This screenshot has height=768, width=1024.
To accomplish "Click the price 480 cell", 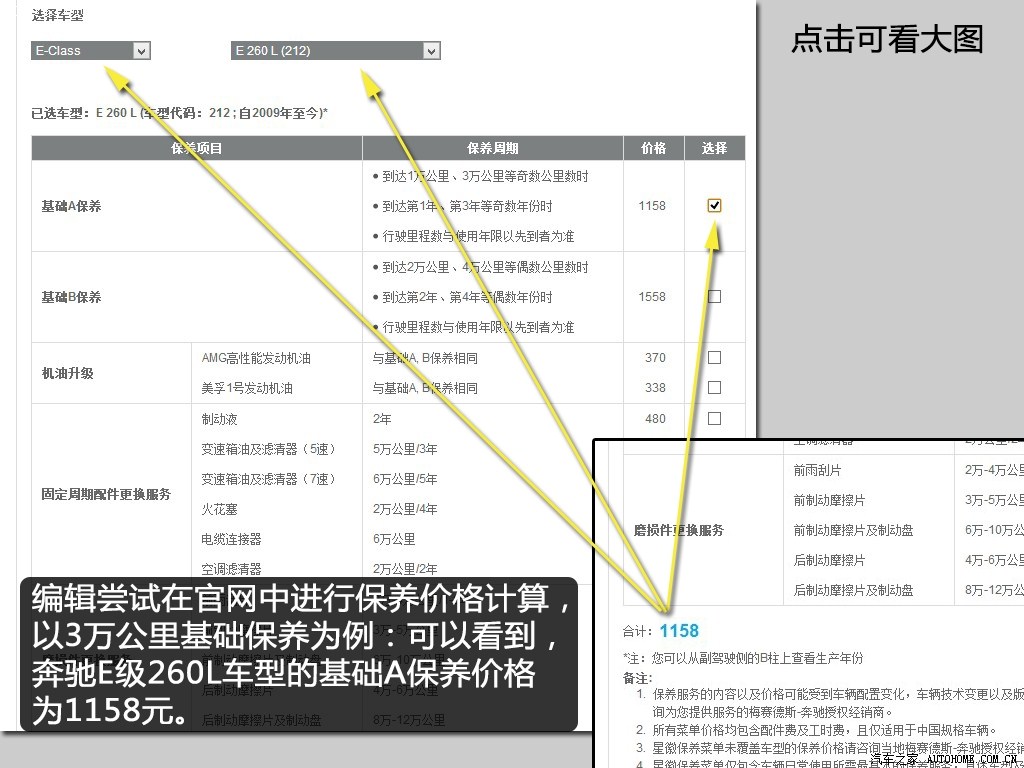I will tap(655, 419).
